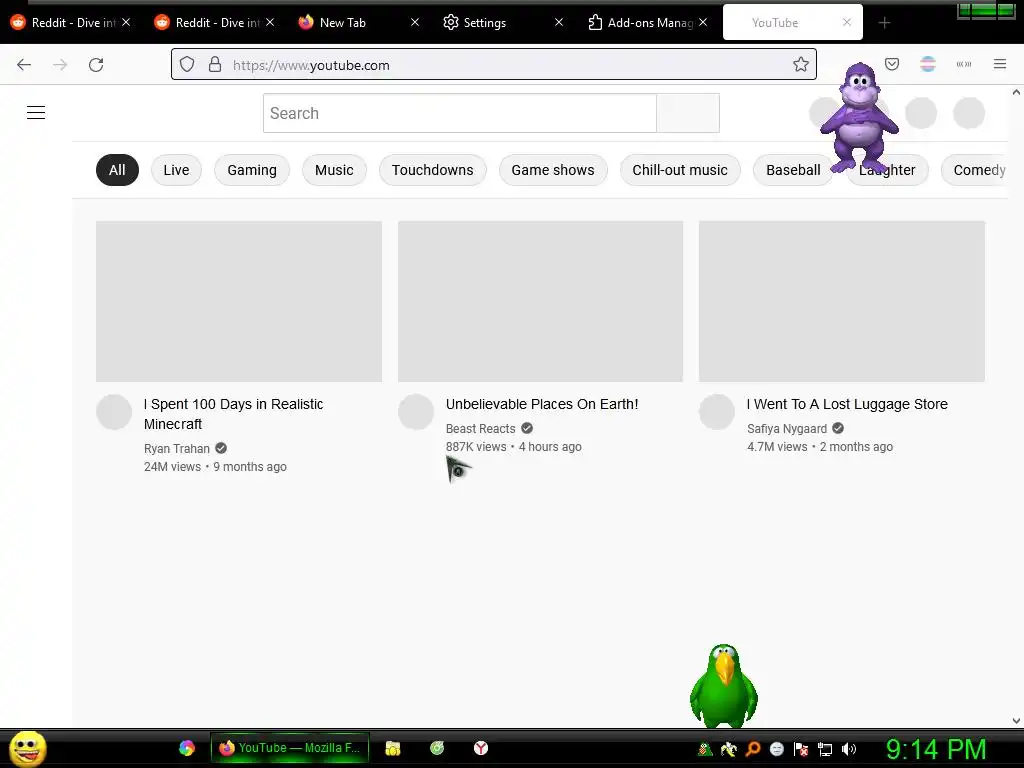The image size is (1024, 768).
Task: Select the Comedy filter chip
Action: click(976, 170)
